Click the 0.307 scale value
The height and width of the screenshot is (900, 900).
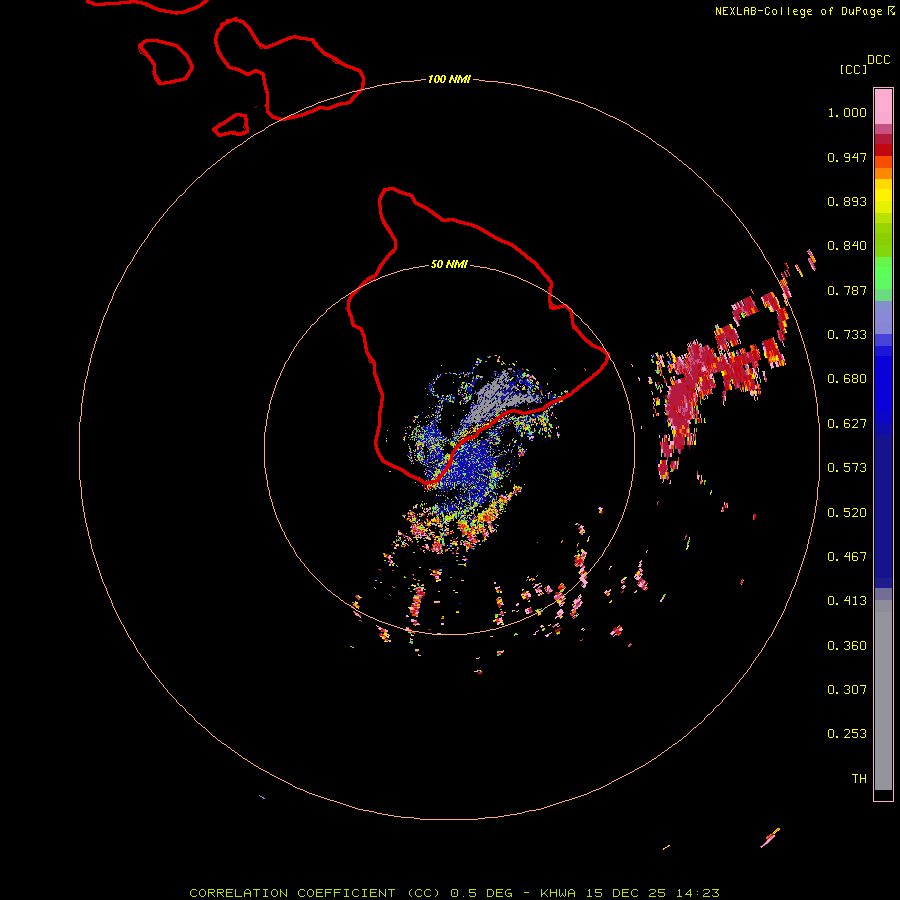[847, 690]
